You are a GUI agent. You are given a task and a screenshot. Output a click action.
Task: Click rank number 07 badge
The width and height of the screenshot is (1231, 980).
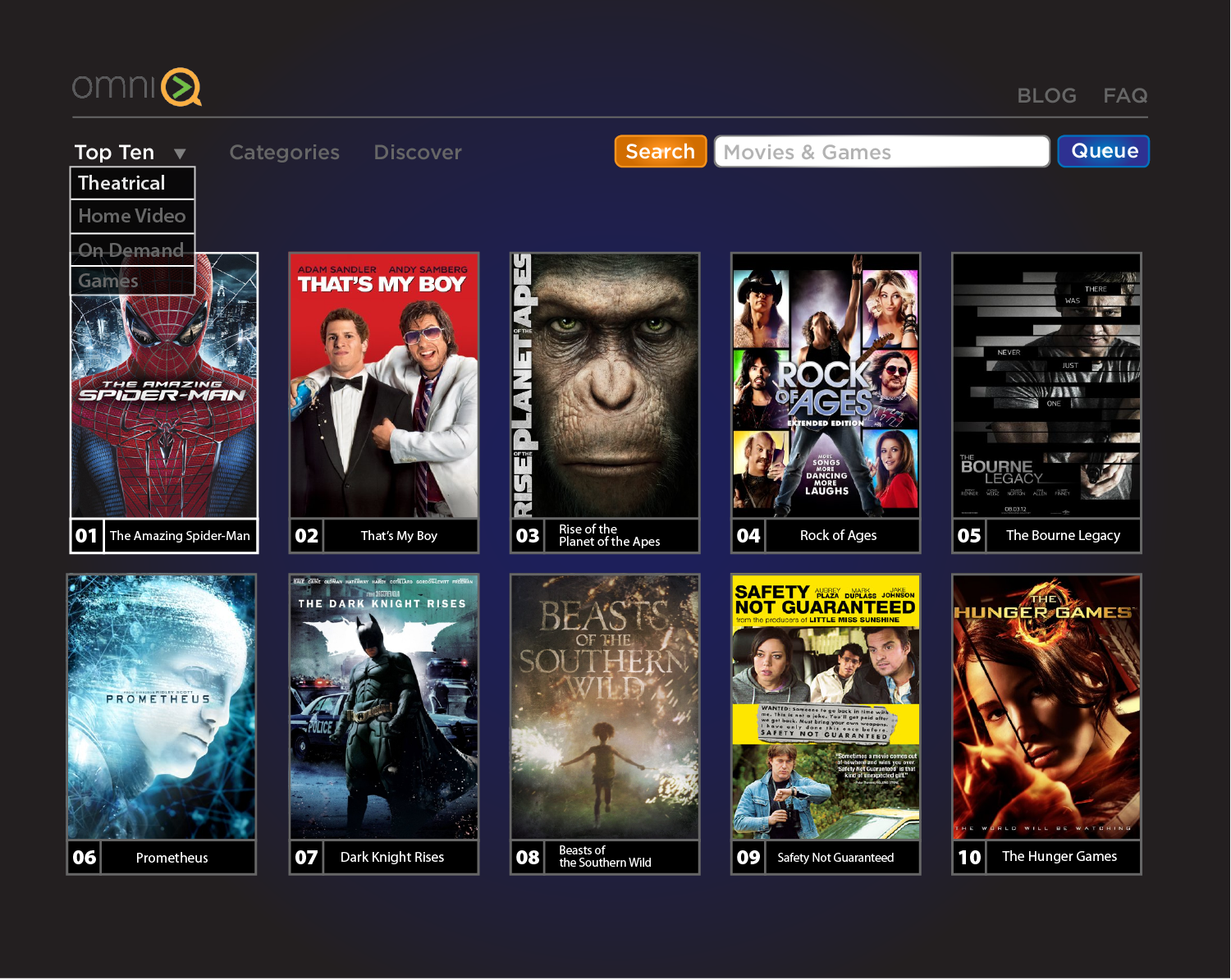pos(307,858)
